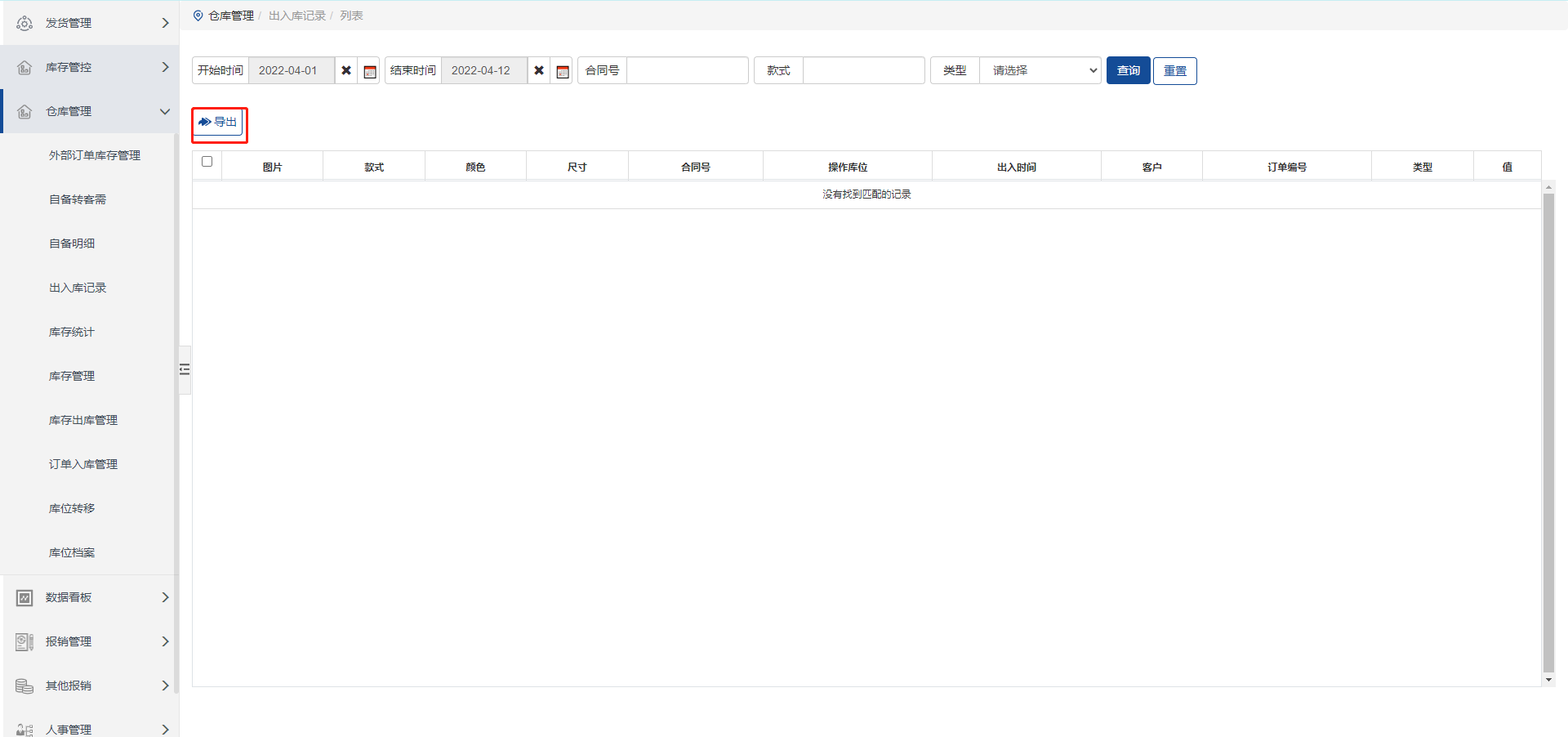Click the 其他报销 sidebar icon

(24, 686)
